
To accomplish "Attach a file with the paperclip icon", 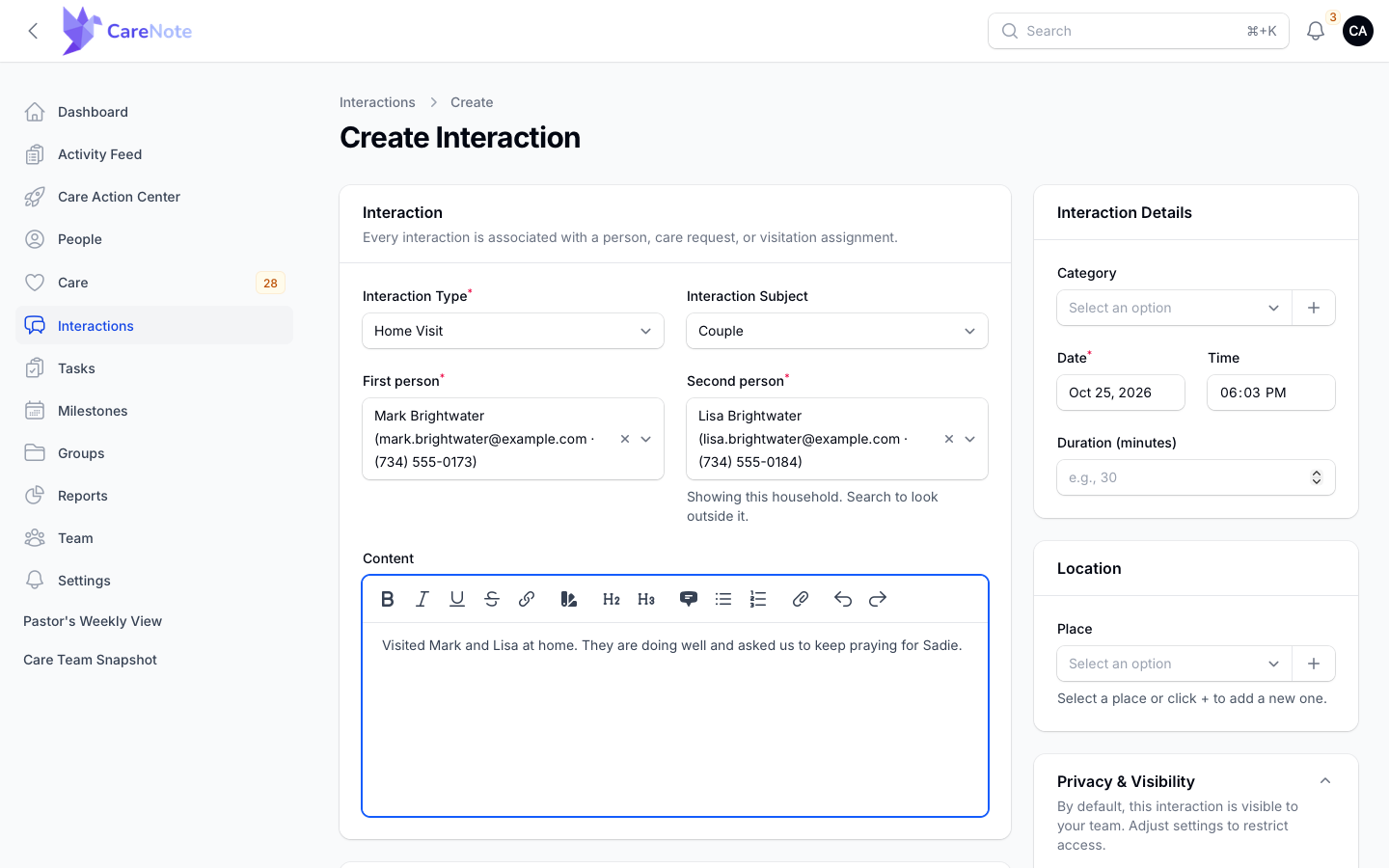I will click(801, 599).
